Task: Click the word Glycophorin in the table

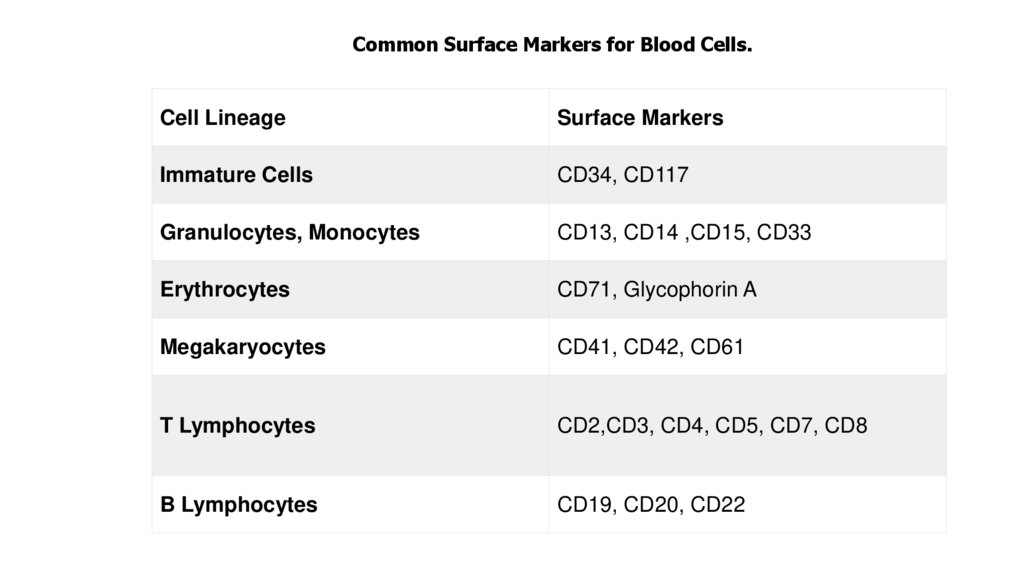Action: (x=679, y=290)
